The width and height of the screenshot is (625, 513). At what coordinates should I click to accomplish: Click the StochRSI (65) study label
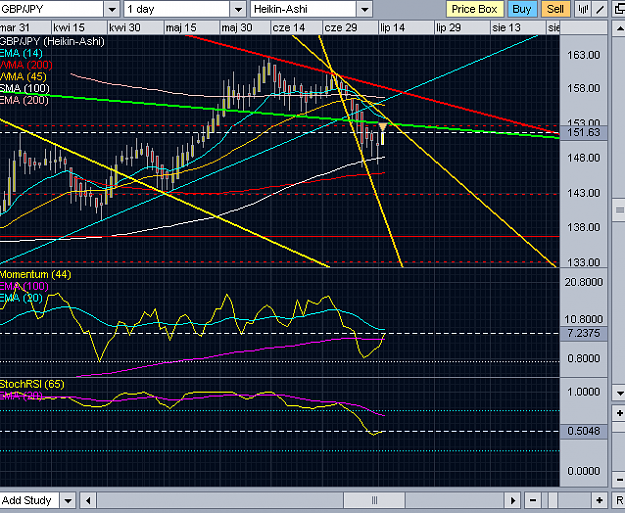[x=32, y=384]
